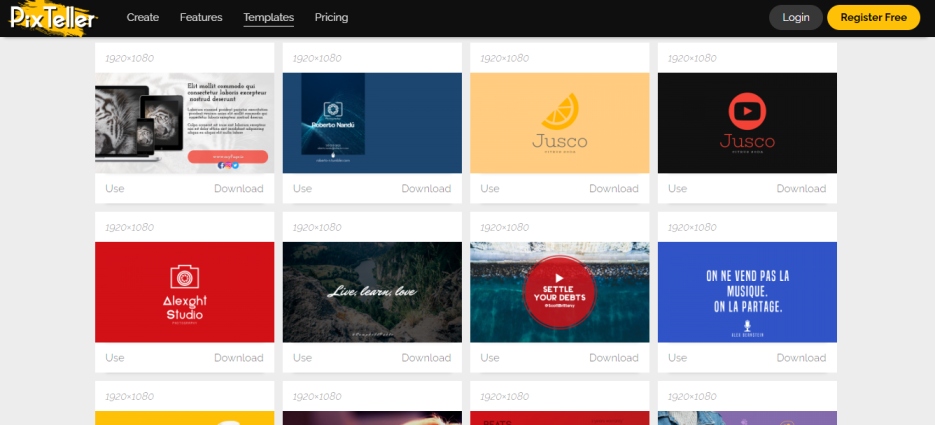Use the orange Jusco template
The image size is (935, 425).
click(490, 188)
